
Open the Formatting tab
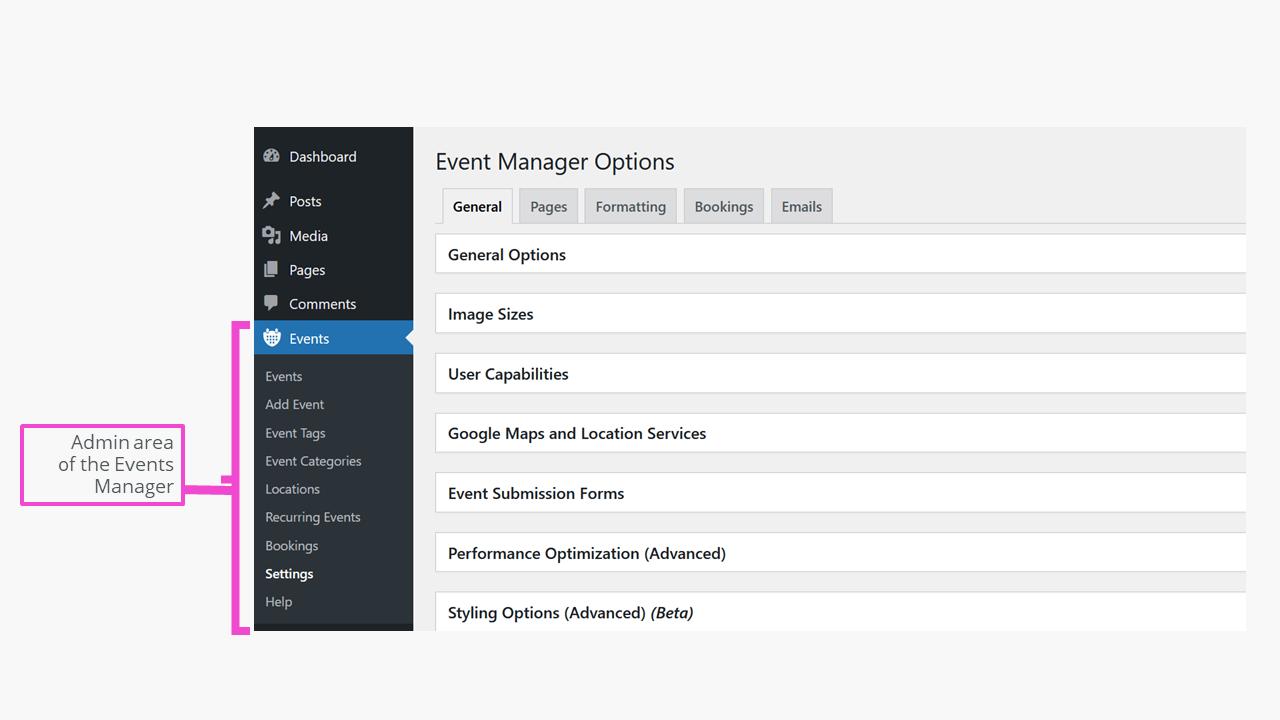tap(630, 206)
